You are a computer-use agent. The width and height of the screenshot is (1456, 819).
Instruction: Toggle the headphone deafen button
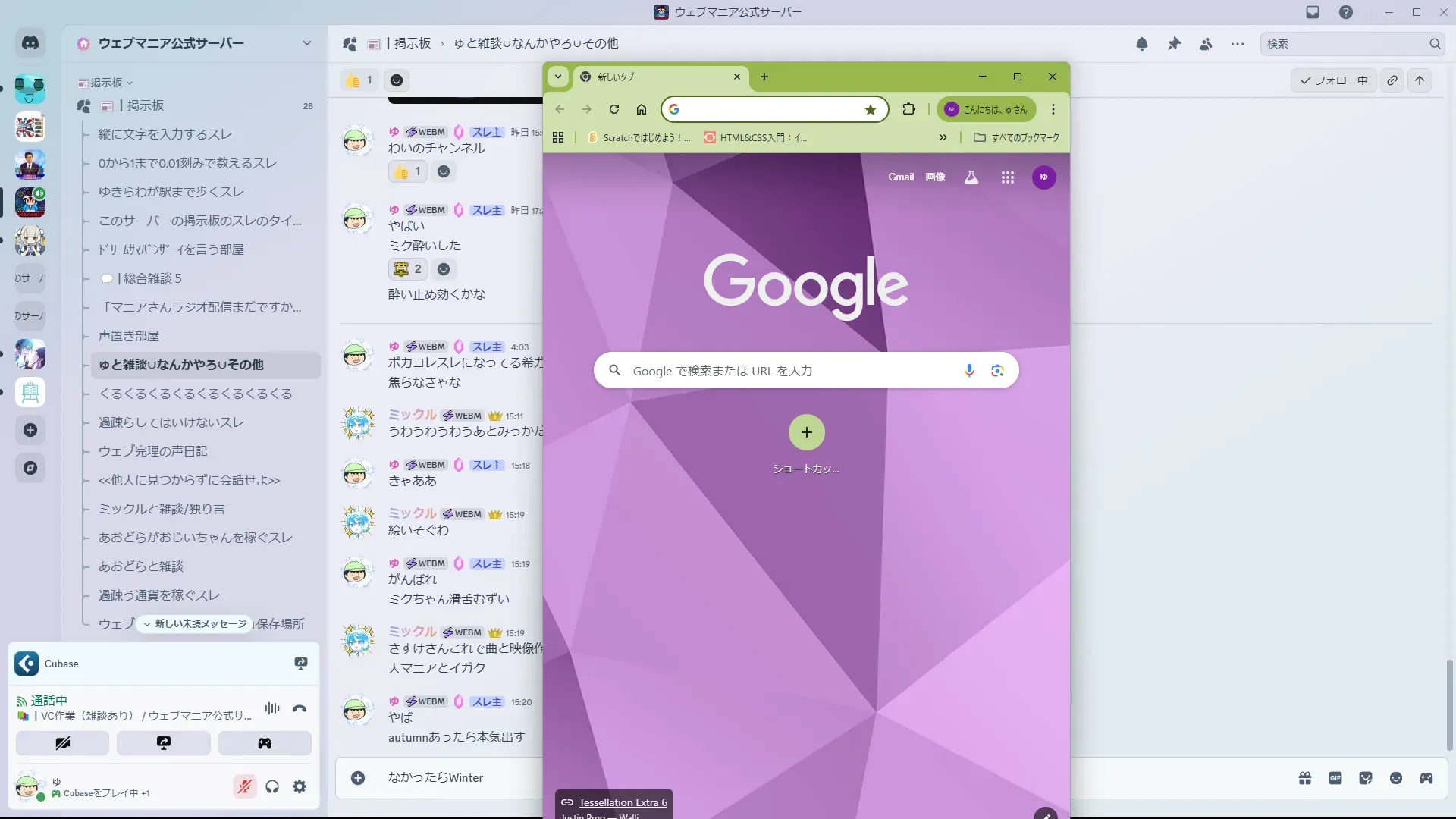[272, 786]
